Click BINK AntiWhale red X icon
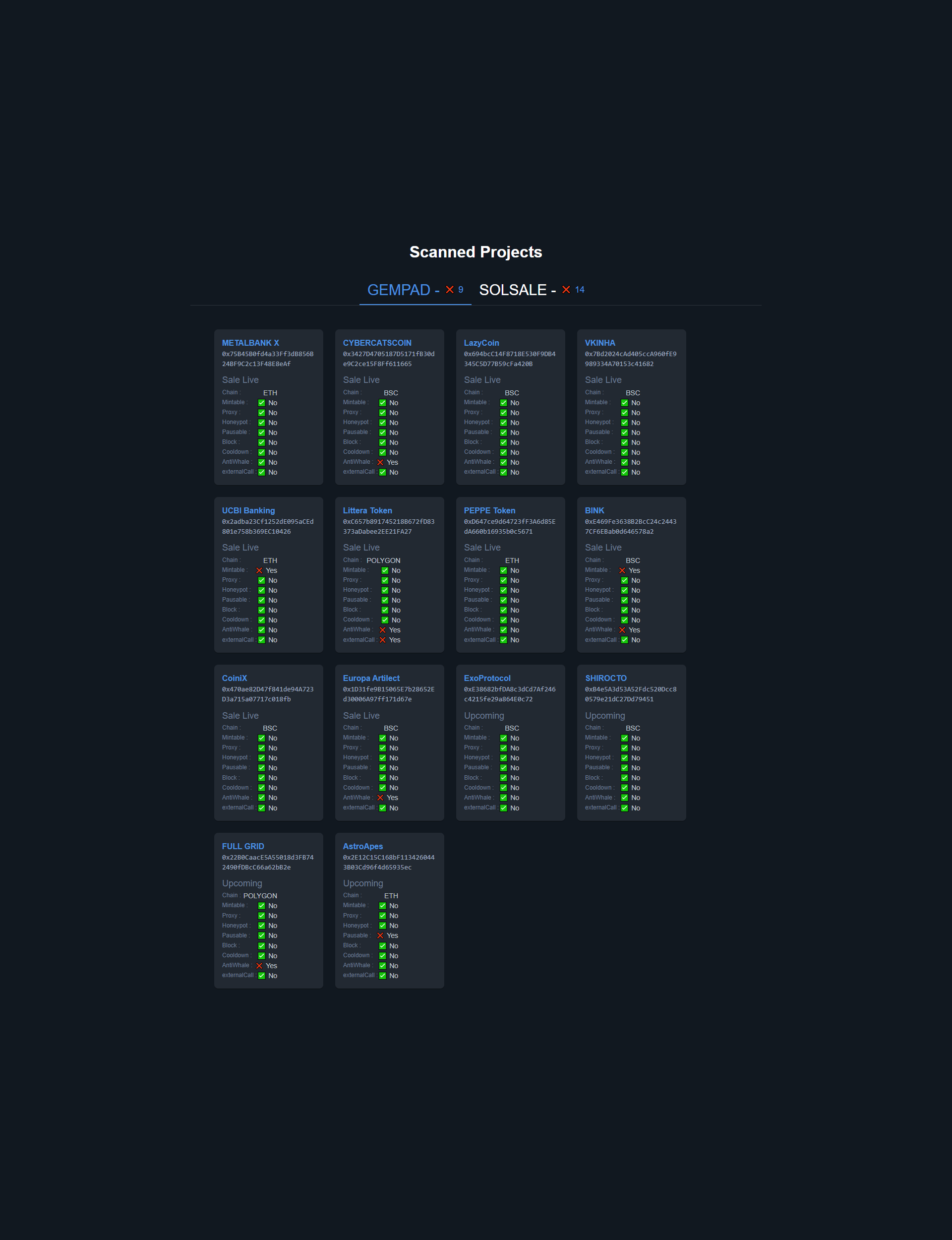The height and width of the screenshot is (1240, 952). pyautogui.click(x=622, y=630)
